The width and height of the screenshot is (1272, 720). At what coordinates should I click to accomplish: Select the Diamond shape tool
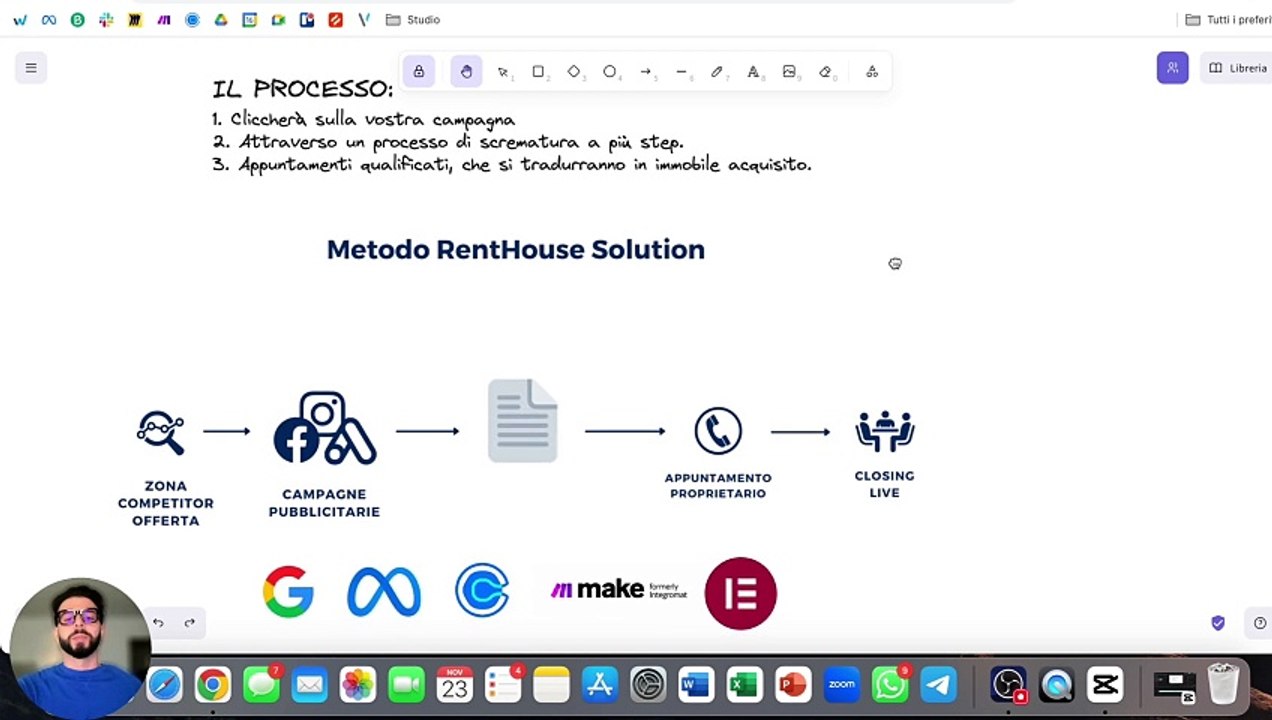(574, 72)
